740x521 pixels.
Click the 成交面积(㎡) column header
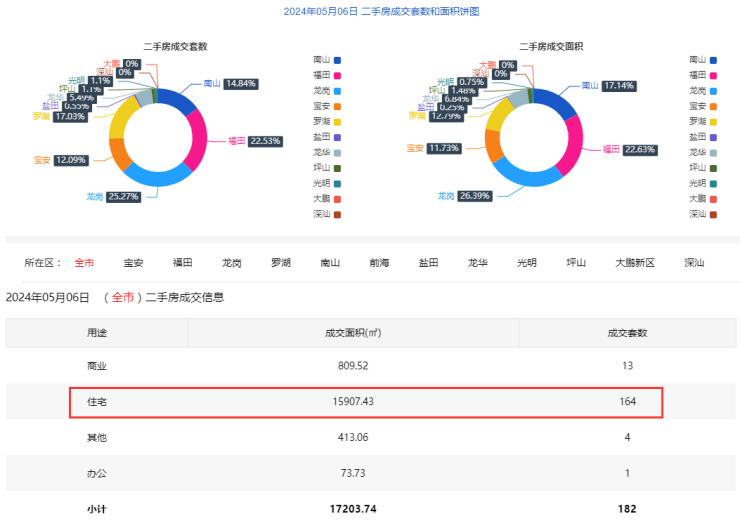click(x=353, y=333)
